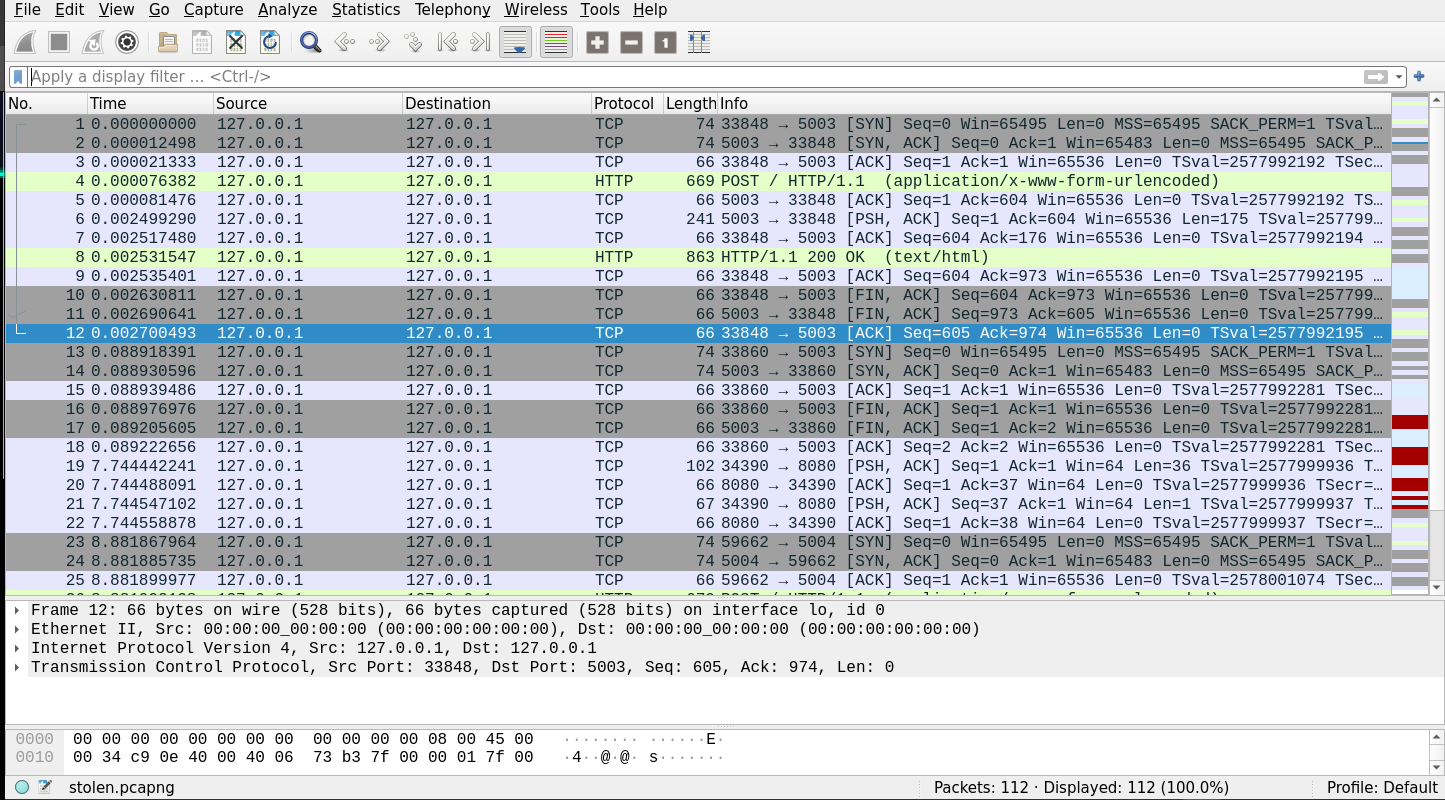Image resolution: width=1445 pixels, height=800 pixels.
Task: Open the recent display filters dropdown
Action: click(x=1399, y=77)
